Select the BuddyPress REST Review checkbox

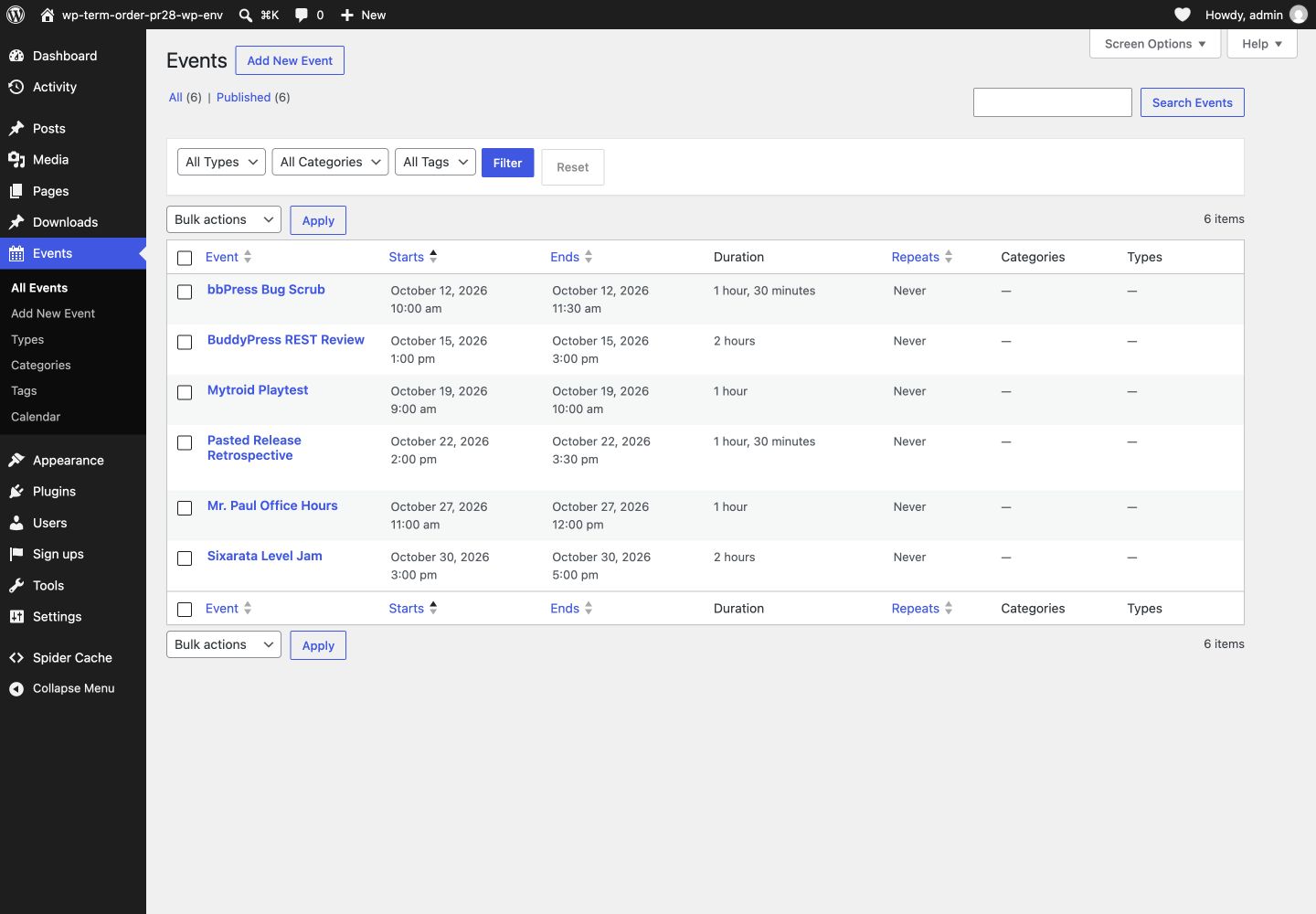(x=185, y=343)
